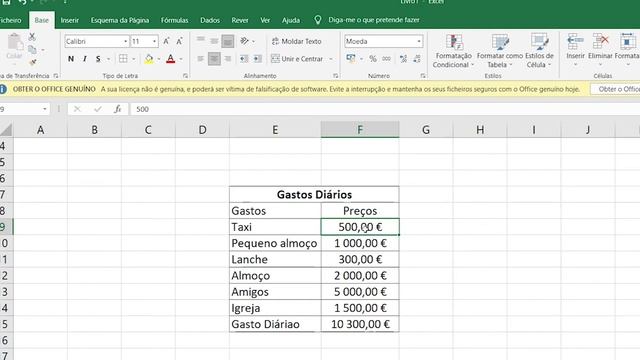Screen dimensions: 640x360
Task: Select cell with Pequeno almoço
Action: 275,243
